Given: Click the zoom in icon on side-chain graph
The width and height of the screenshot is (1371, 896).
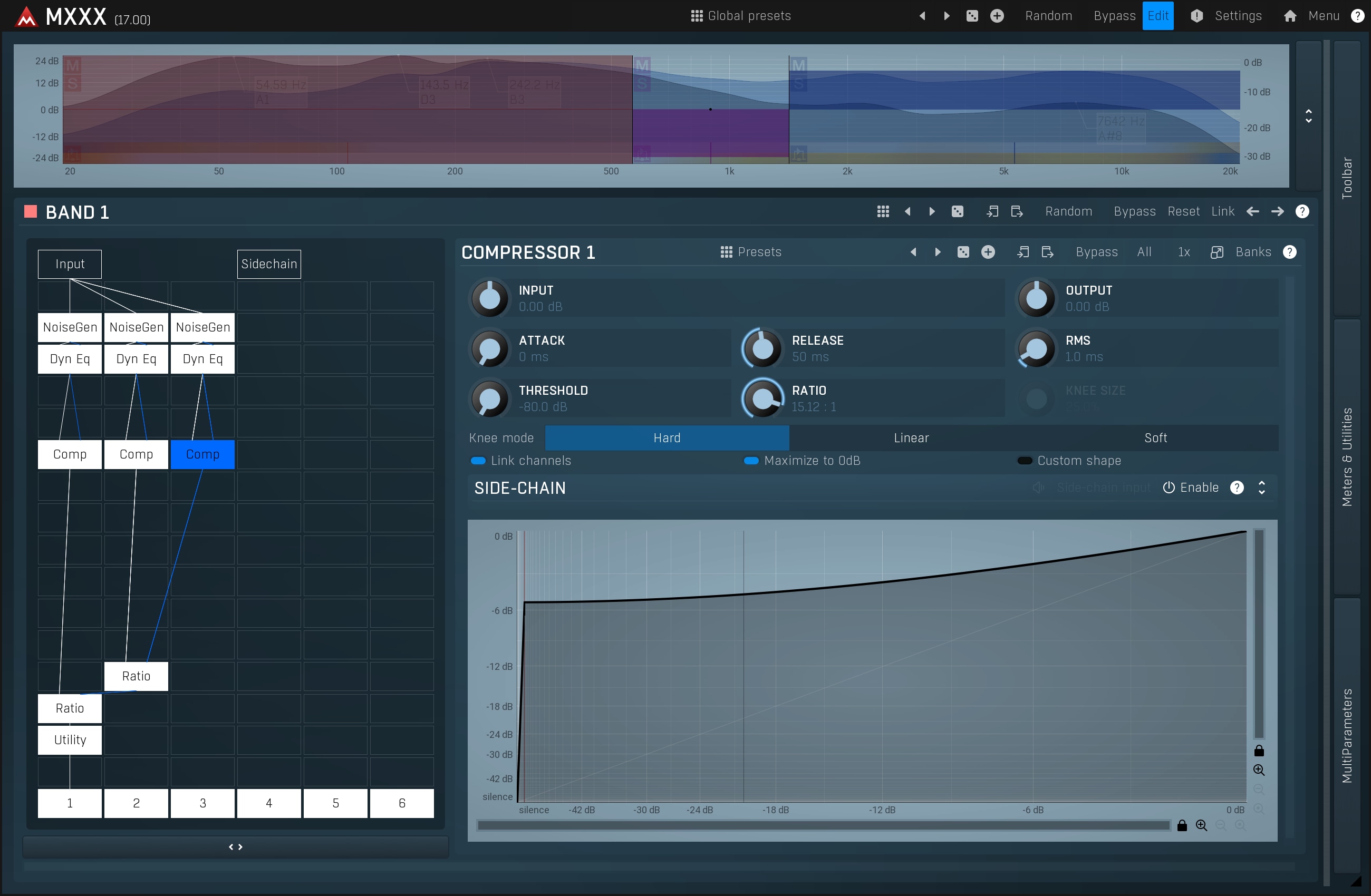Looking at the screenshot, I should [1258, 770].
